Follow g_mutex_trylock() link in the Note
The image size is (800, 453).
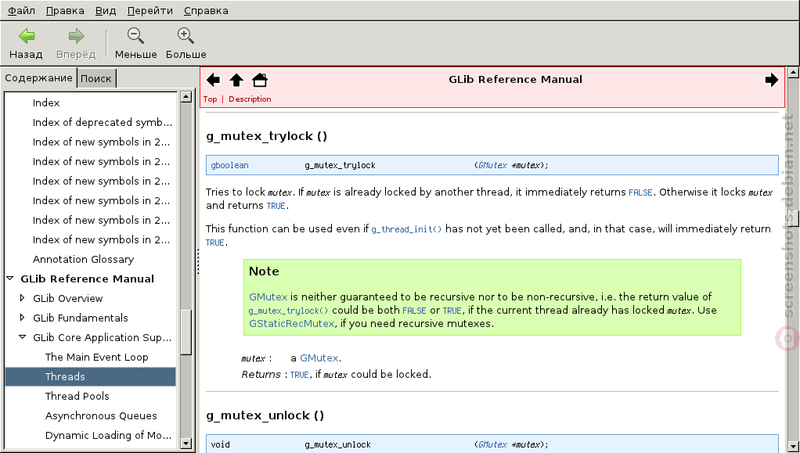[288, 311]
